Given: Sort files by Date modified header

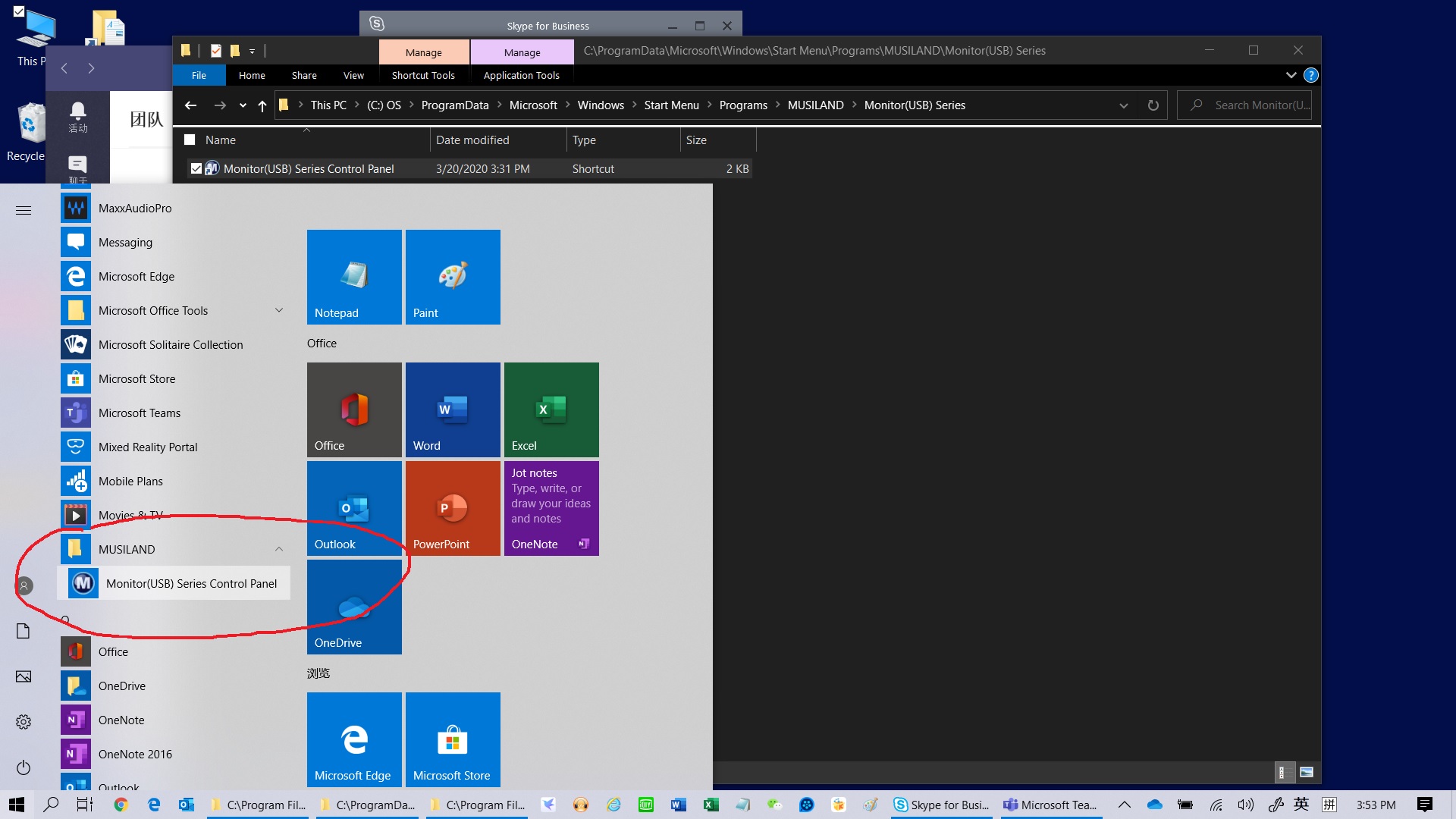Looking at the screenshot, I should [x=472, y=140].
